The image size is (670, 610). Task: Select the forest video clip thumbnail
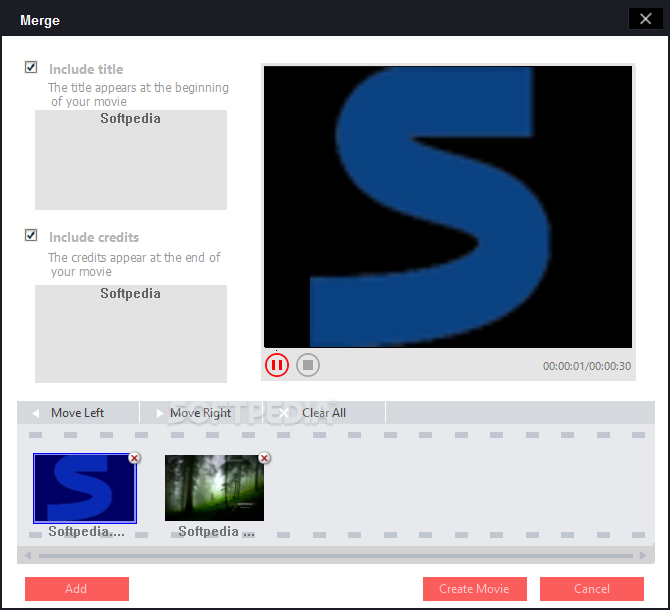click(215, 488)
